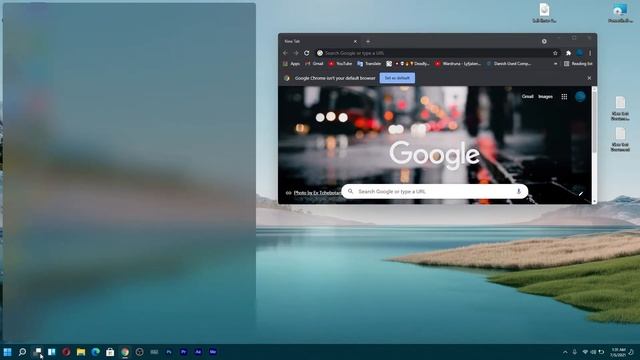Start voice search with microphone icon
The image size is (640, 360).
tap(519, 191)
